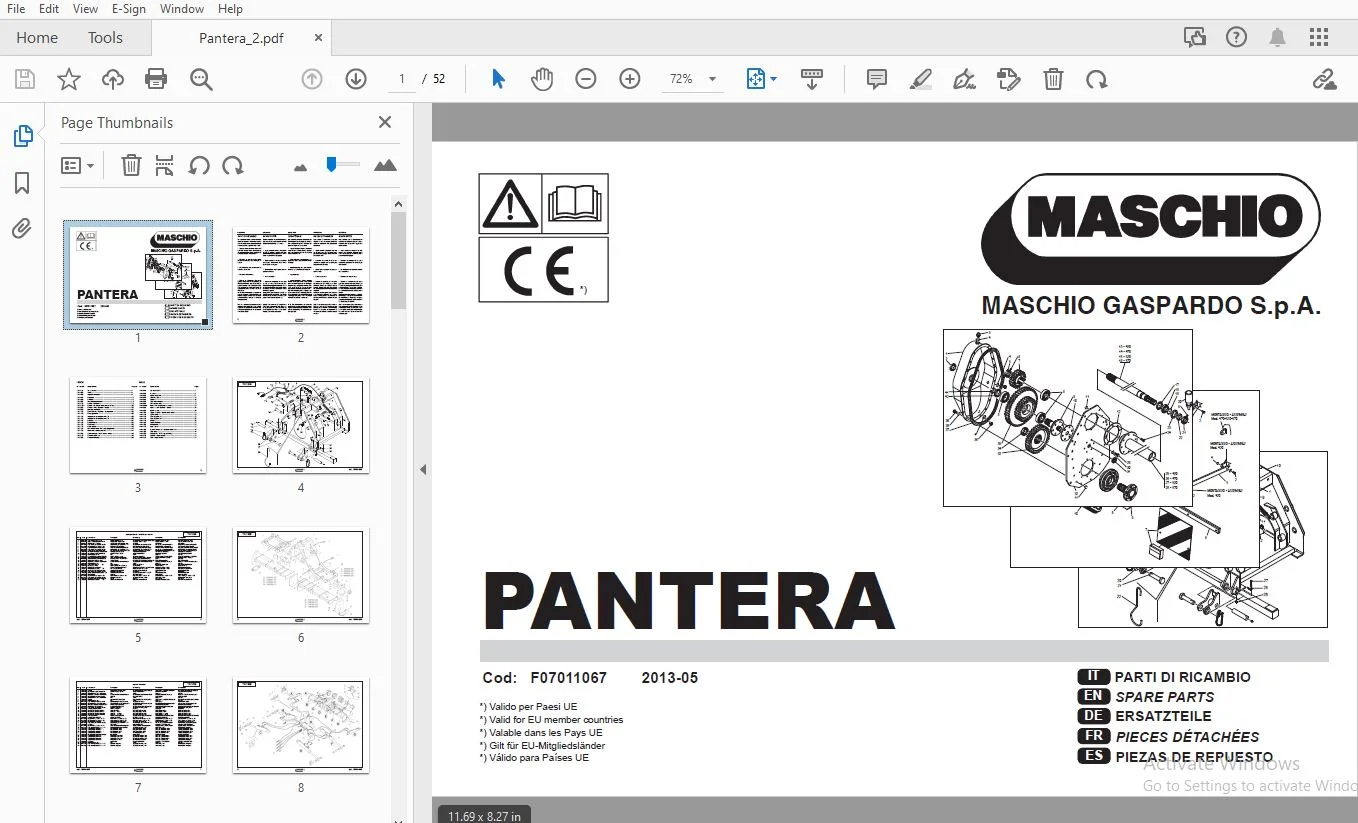This screenshot has width=1358, height=823.
Task: Open the File menu
Action: (16, 9)
